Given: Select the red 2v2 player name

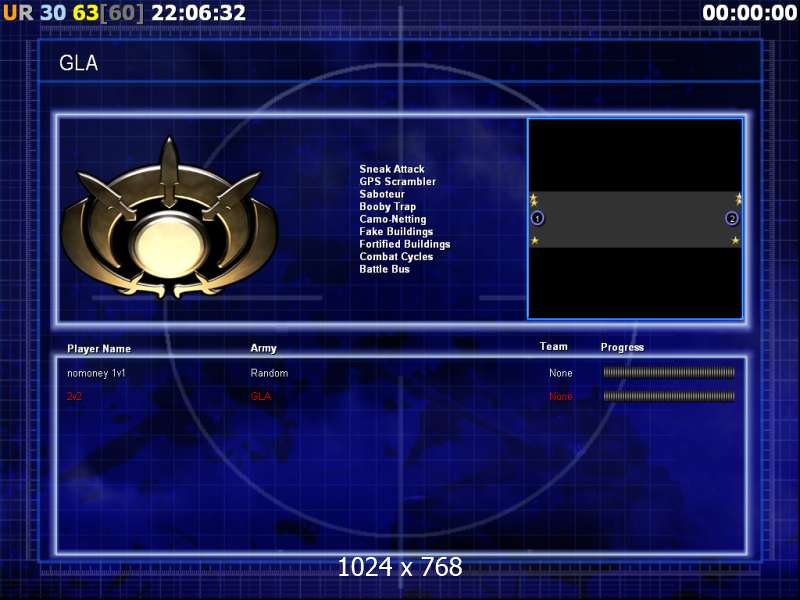Looking at the screenshot, I should [x=74, y=396].
